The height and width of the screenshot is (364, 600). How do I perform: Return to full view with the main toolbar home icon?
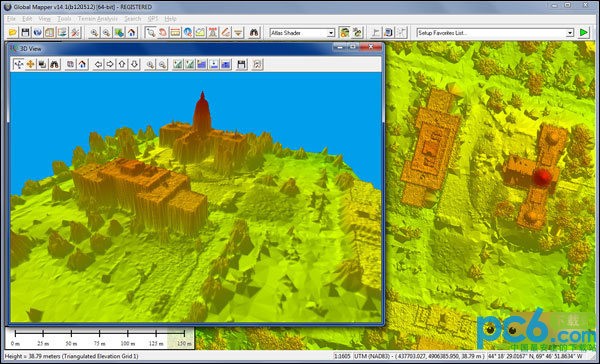tap(132, 33)
